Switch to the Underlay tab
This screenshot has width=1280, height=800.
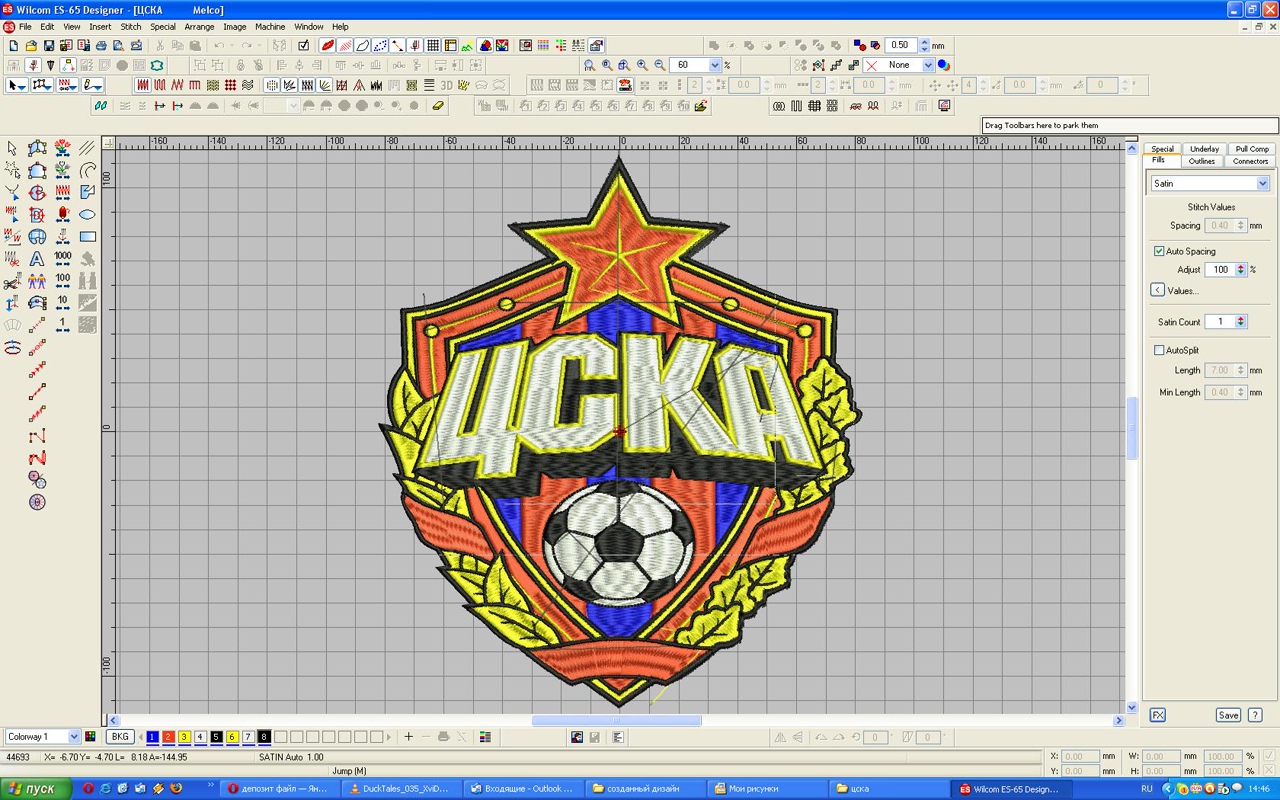(1204, 149)
